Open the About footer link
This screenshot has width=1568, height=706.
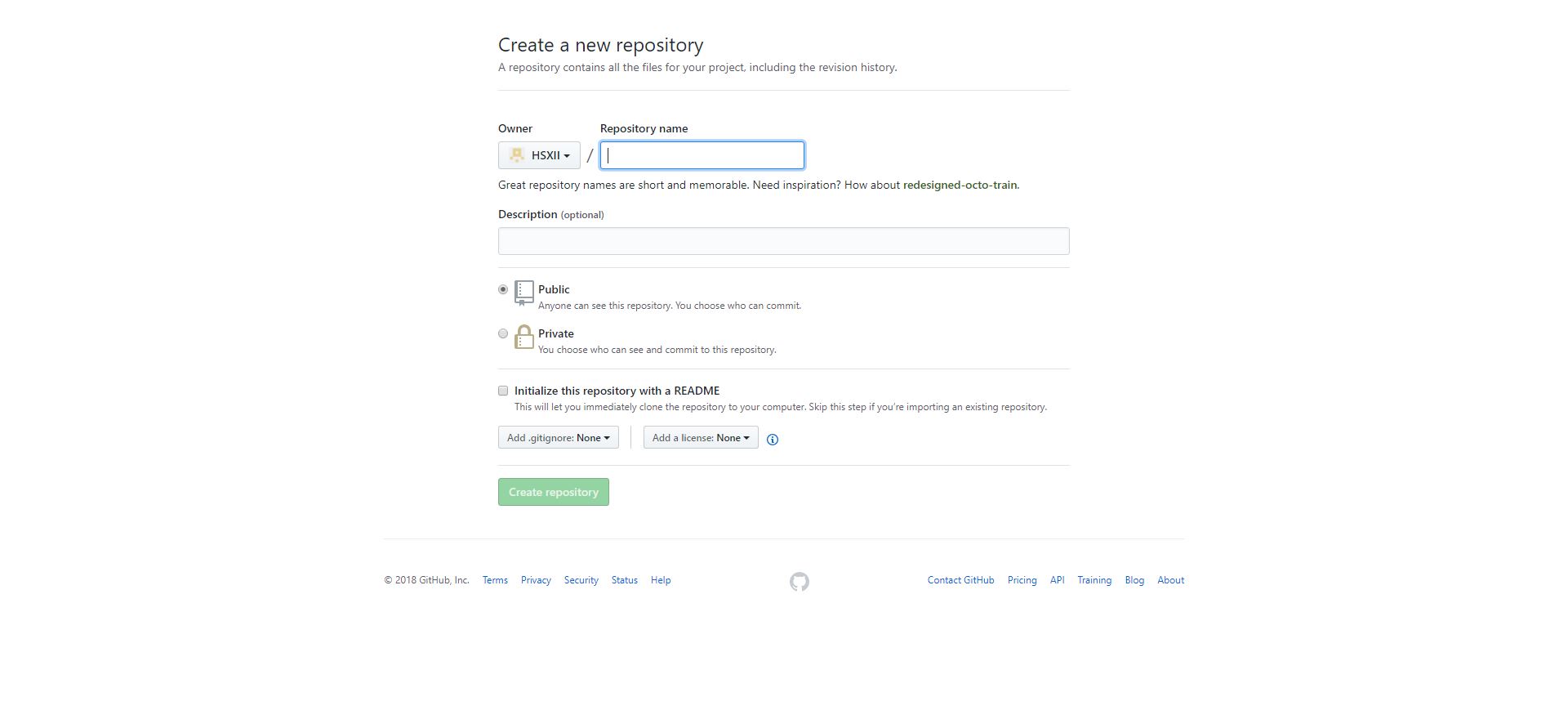click(x=1170, y=580)
